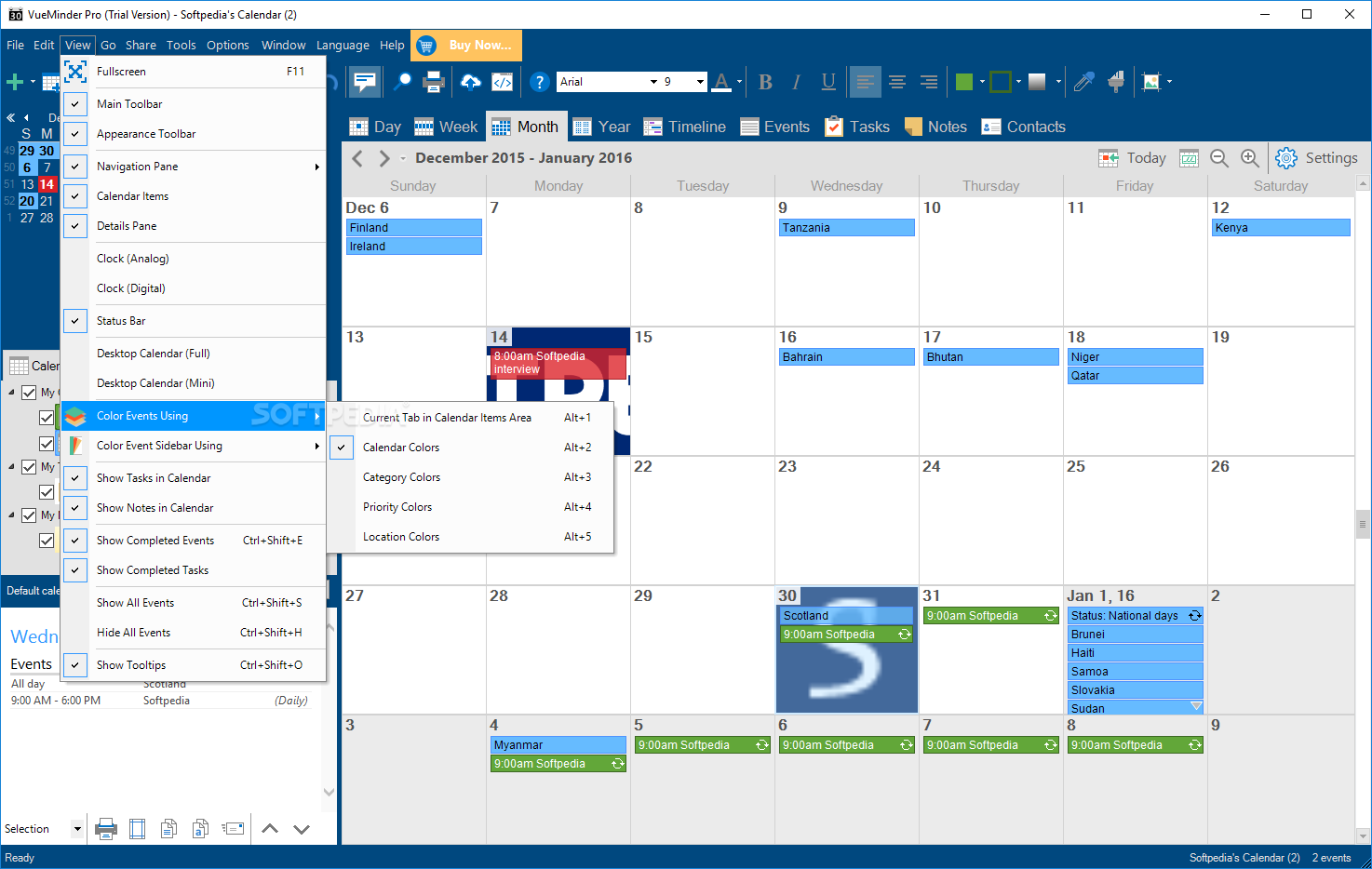Click the calendar vertical scrollbar thumb

click(1363, 524)
